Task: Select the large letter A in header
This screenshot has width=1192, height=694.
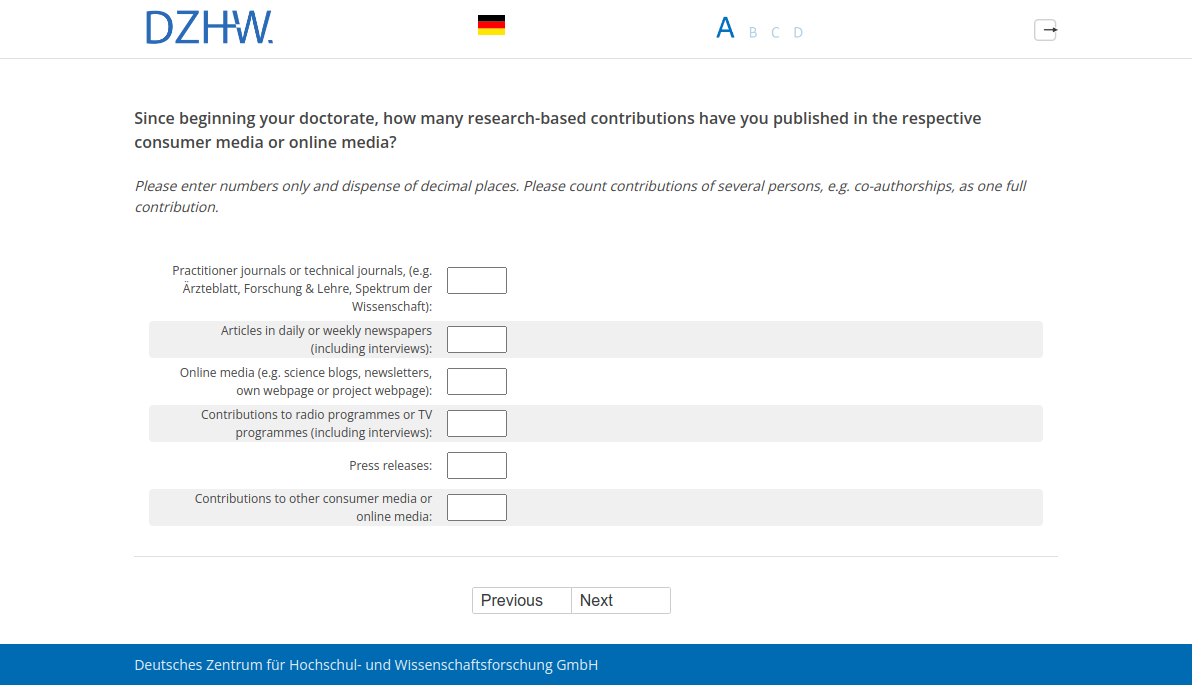Action: (725, 29)
